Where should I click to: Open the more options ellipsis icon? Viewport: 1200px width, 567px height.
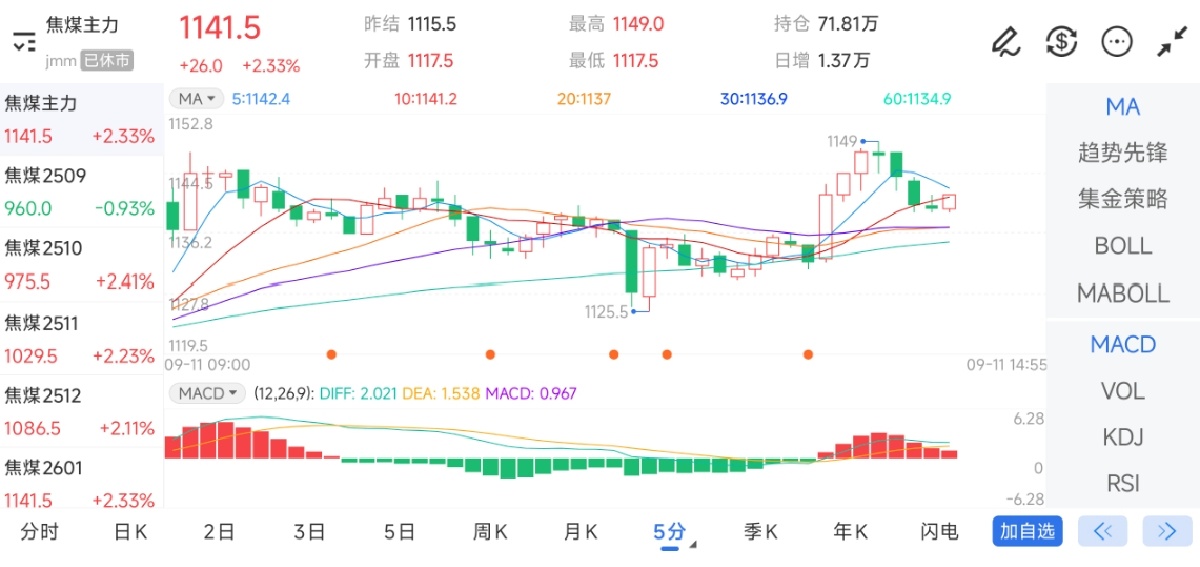[1116, 41]
